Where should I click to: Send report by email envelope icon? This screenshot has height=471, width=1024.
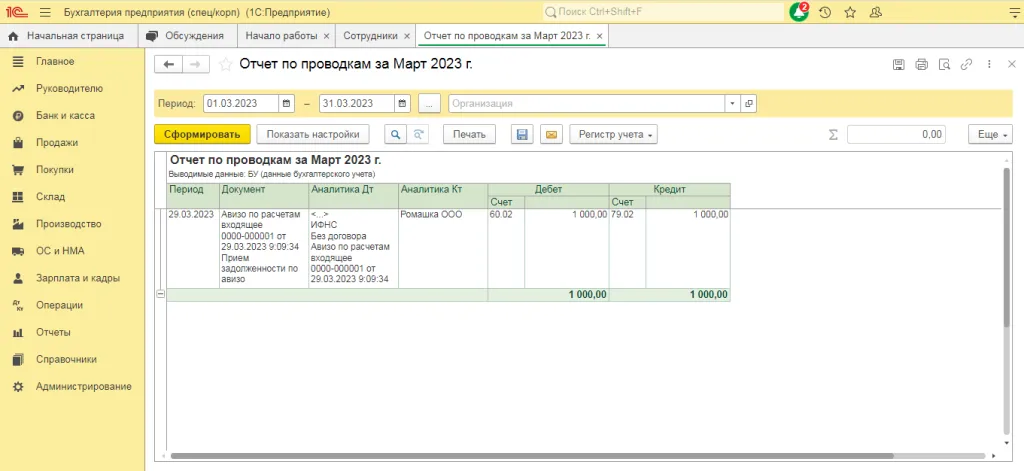[550, 134]
